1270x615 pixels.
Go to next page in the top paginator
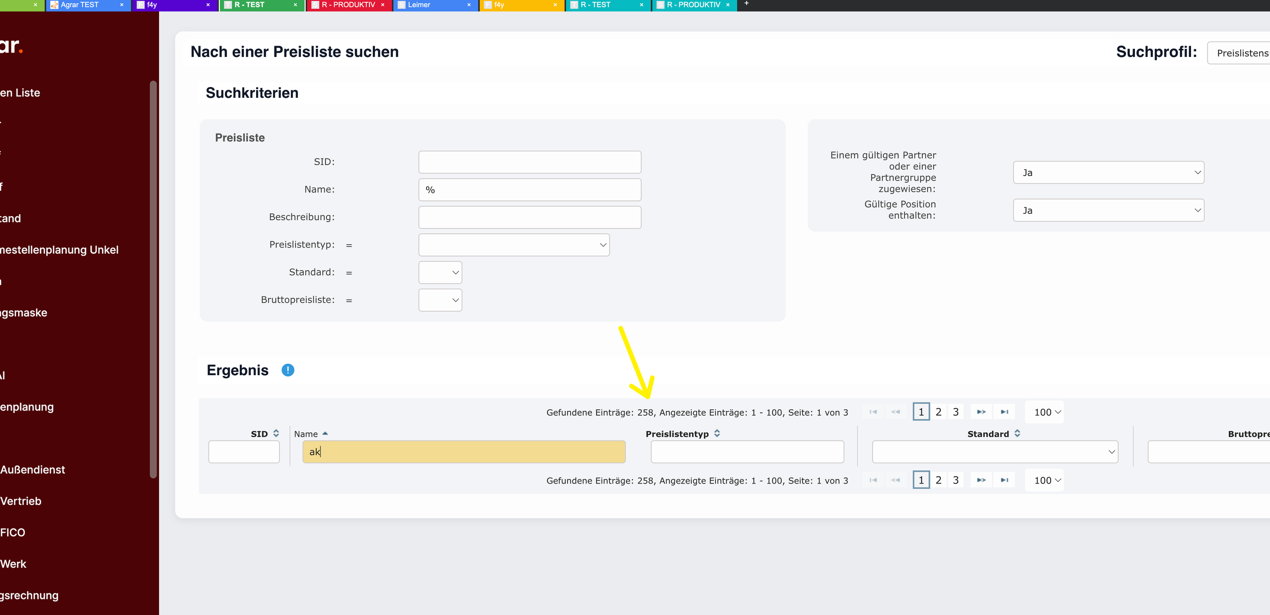pos(981,412)
